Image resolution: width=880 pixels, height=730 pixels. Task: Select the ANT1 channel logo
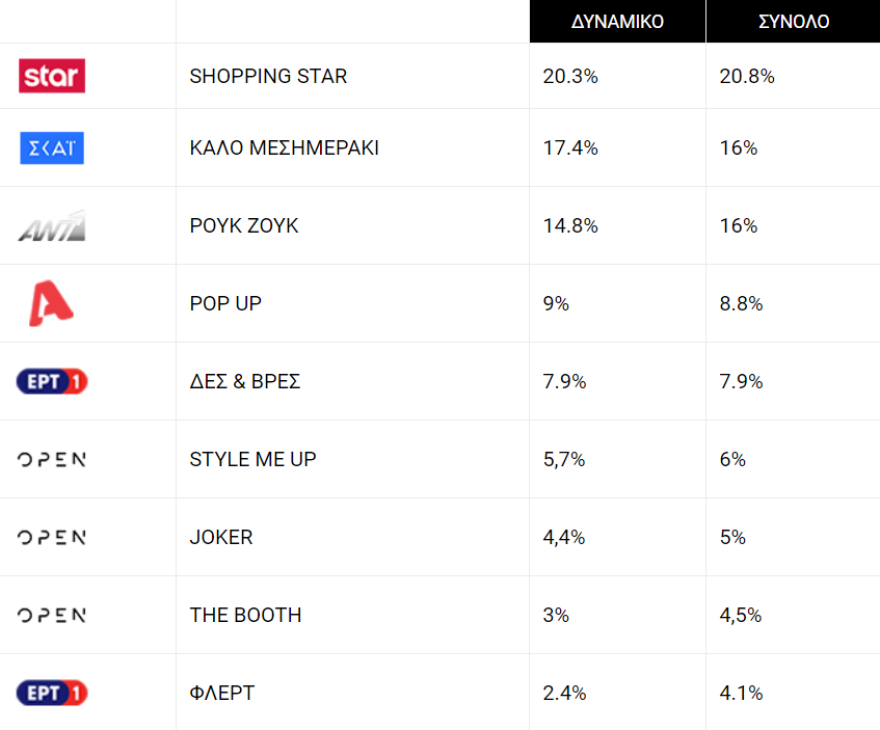tap(52, 227)
